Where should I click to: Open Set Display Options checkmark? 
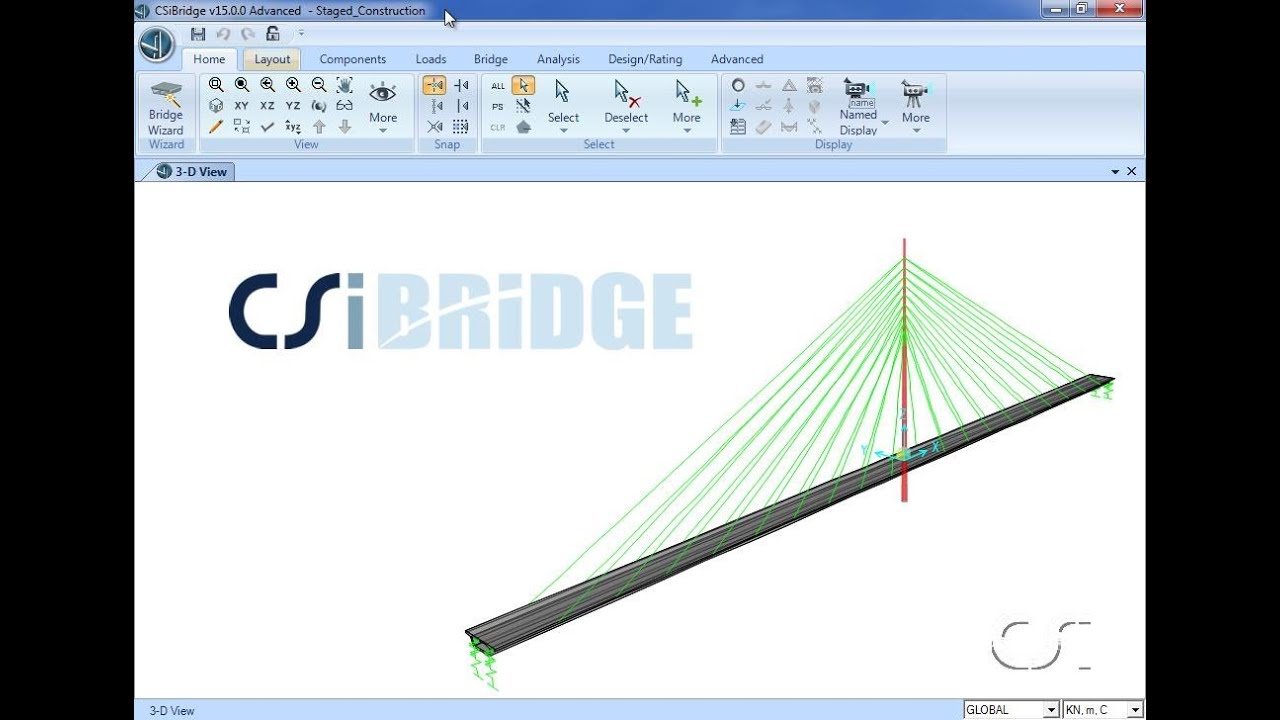pyautogui.click(x=268, y=127)
